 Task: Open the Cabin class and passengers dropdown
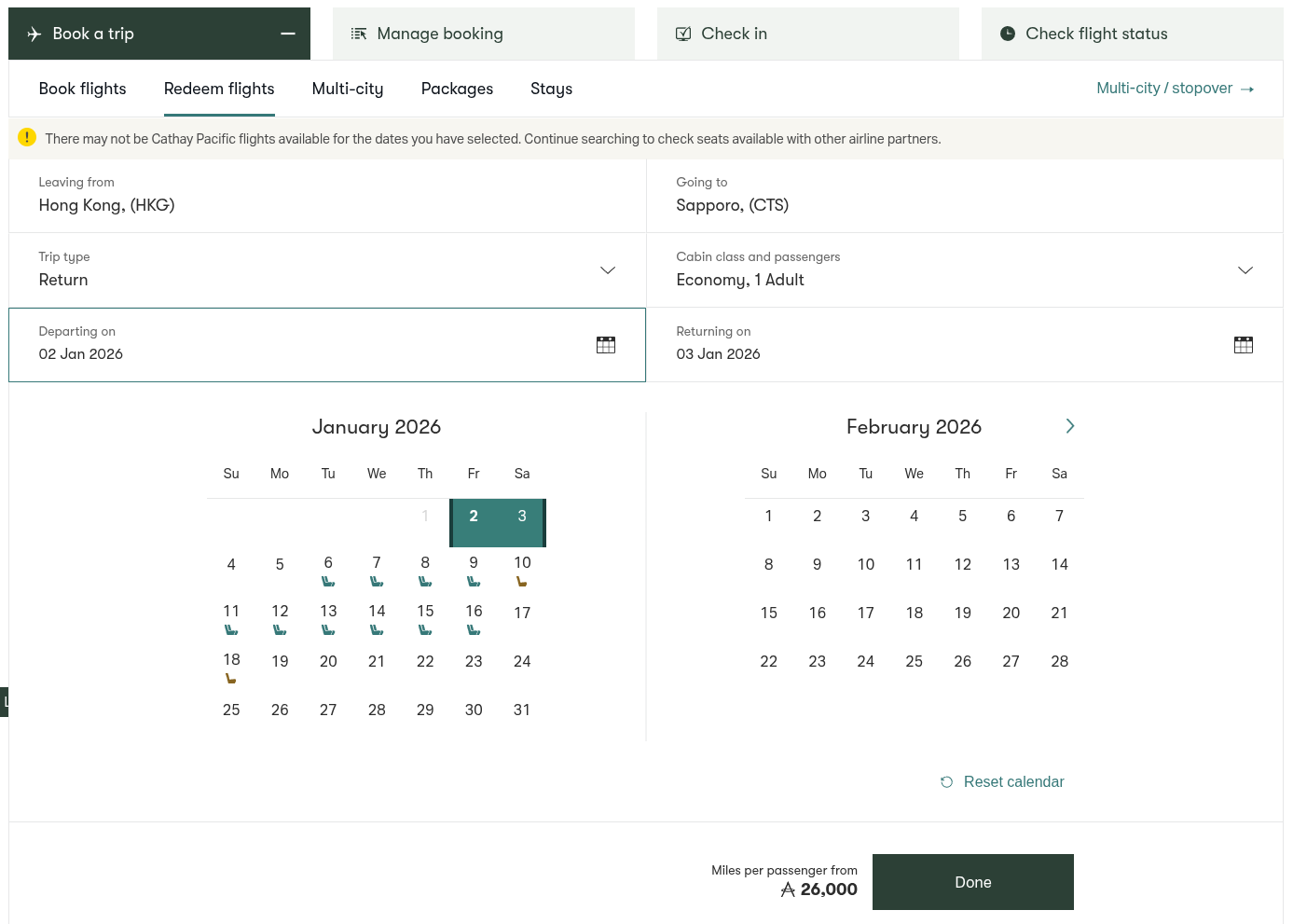1245,270
